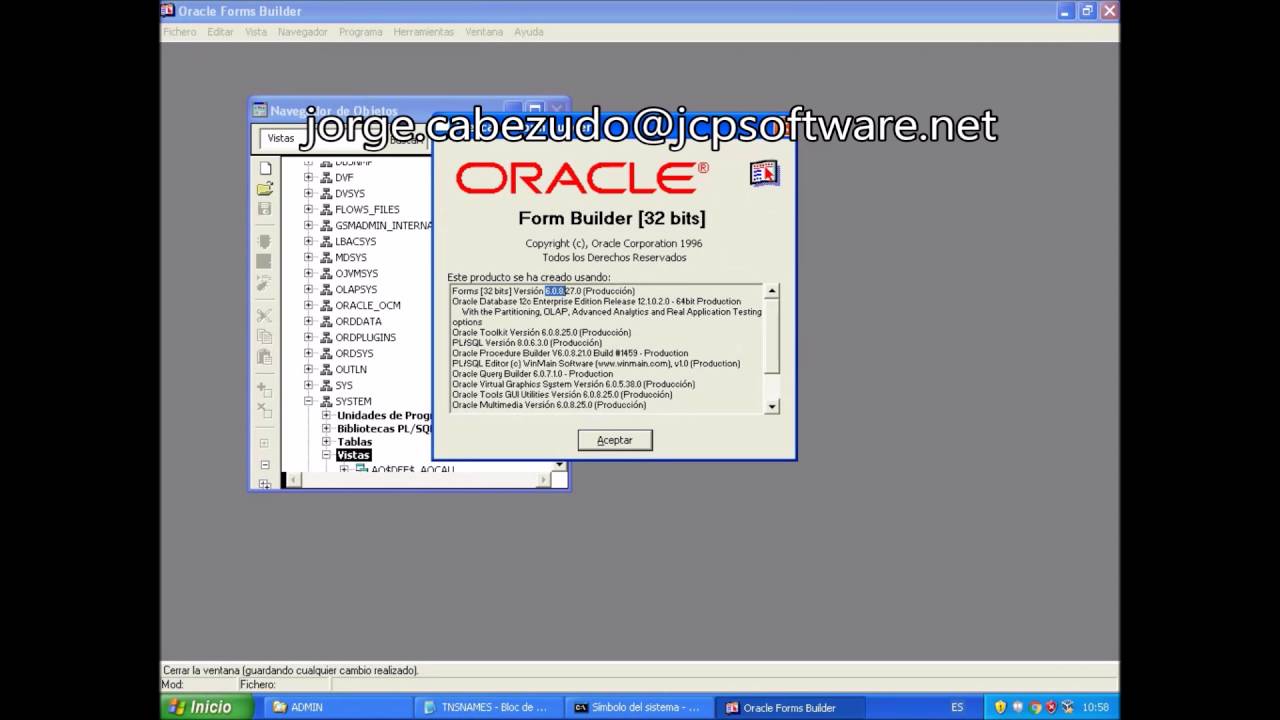Select the SYS schema in the tree
Screen dimensions: 1280x720
(x=344, y=385)
